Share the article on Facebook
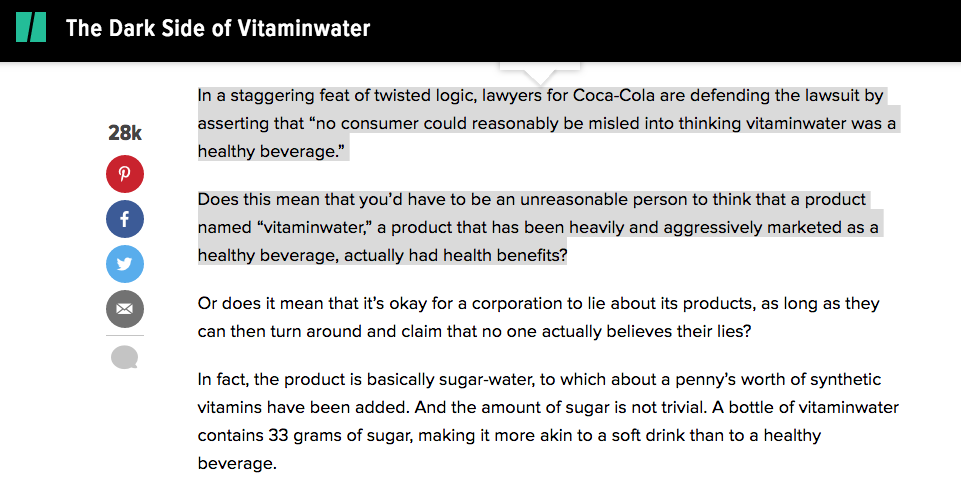961x491 pixels. (125, 219)
